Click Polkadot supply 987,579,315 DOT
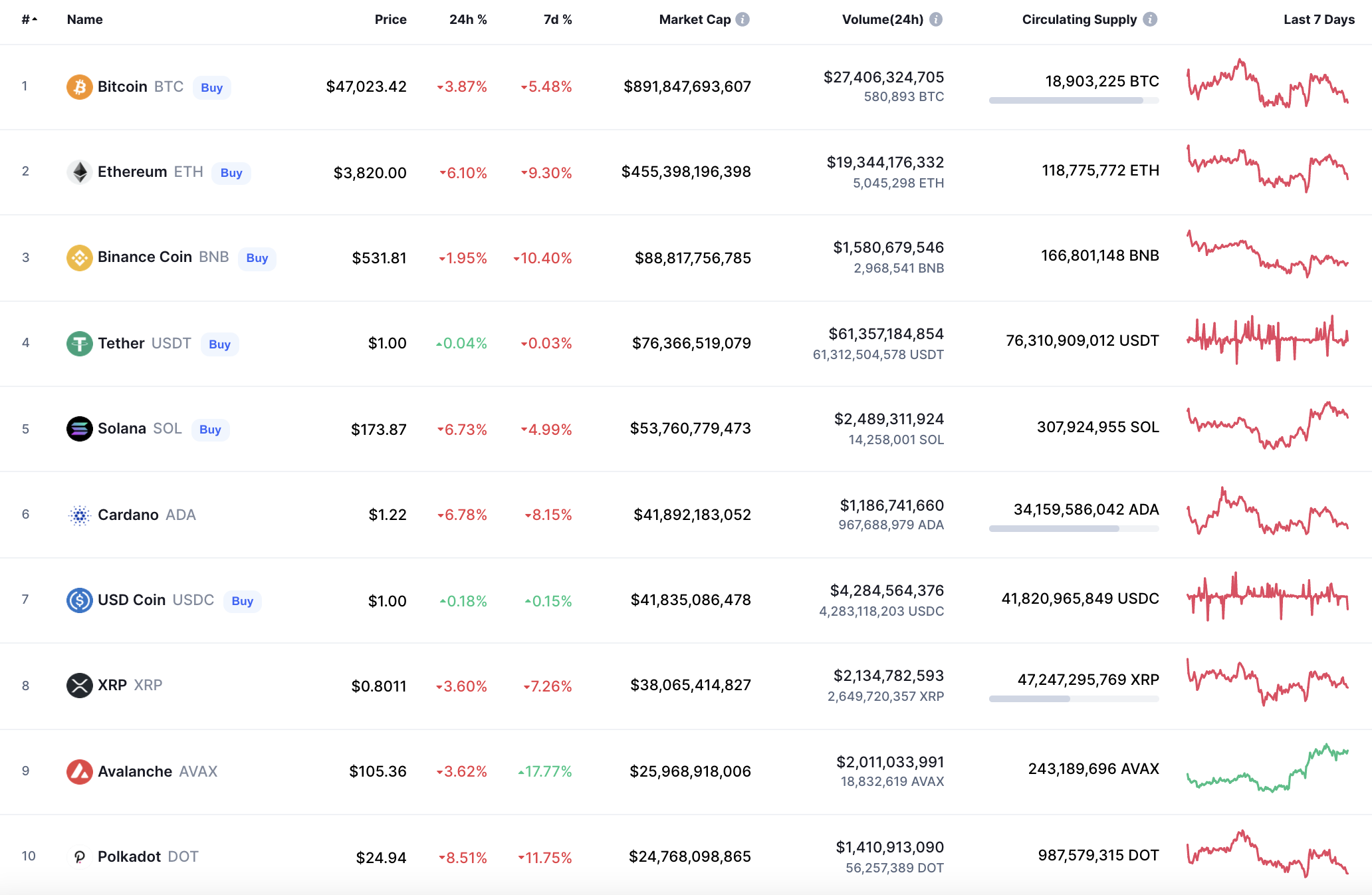This screenshot has width=1372, height=895. 1099,855
